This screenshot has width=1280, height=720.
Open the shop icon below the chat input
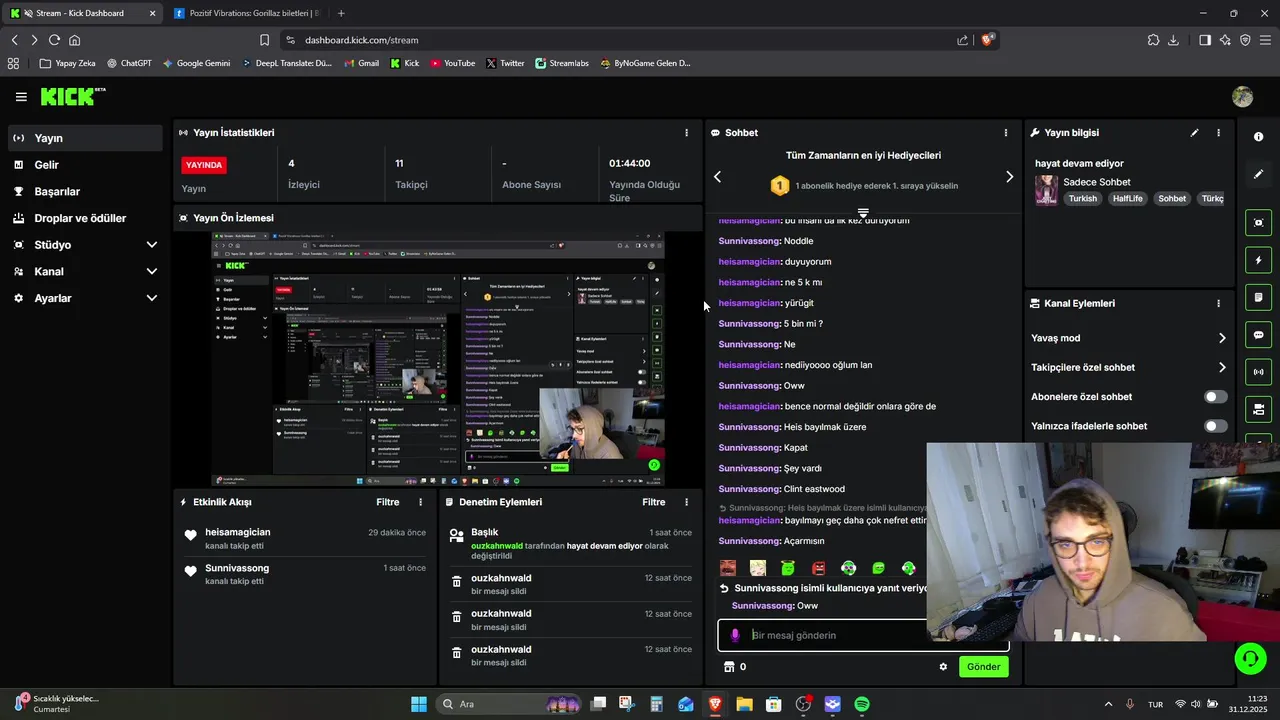click(729, 667)
